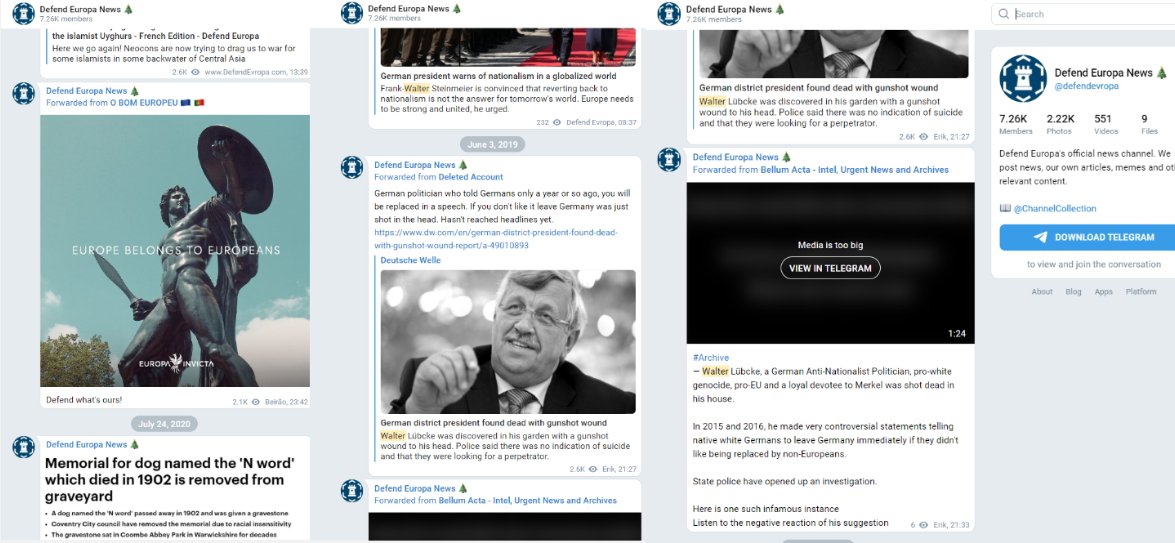The width and height of the screenshot is (1175, 543).
Task: Open the Apps footer link
Action: click(1103, 291)
